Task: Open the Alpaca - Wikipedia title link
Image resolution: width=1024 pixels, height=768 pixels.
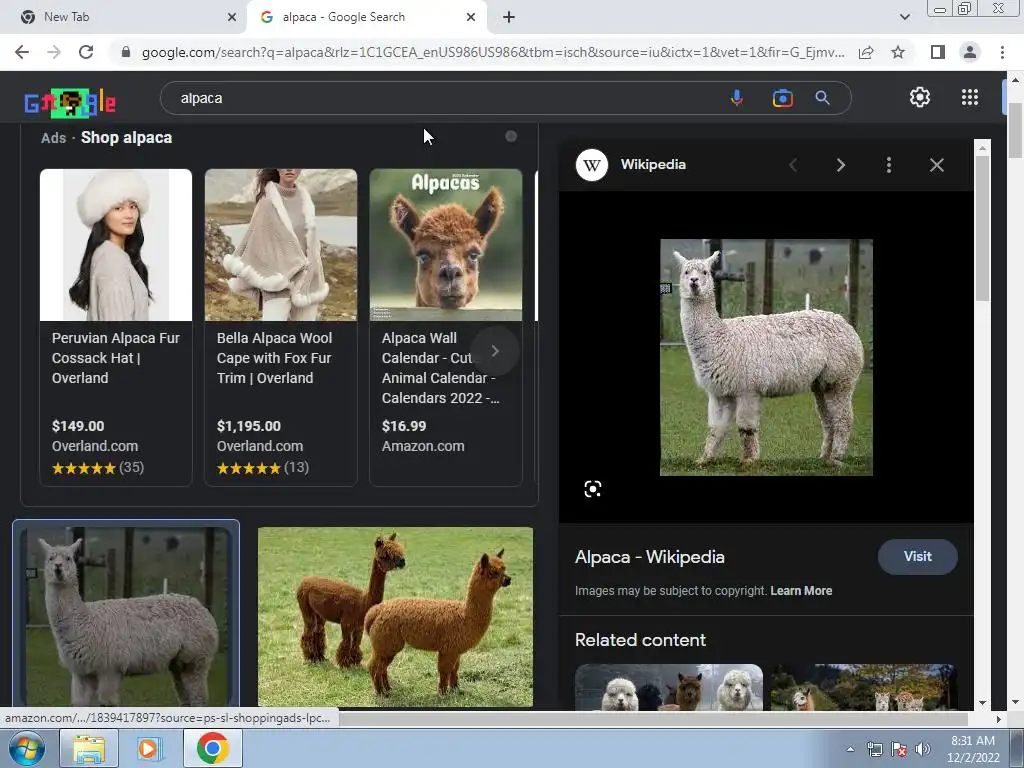Action: 650,557
